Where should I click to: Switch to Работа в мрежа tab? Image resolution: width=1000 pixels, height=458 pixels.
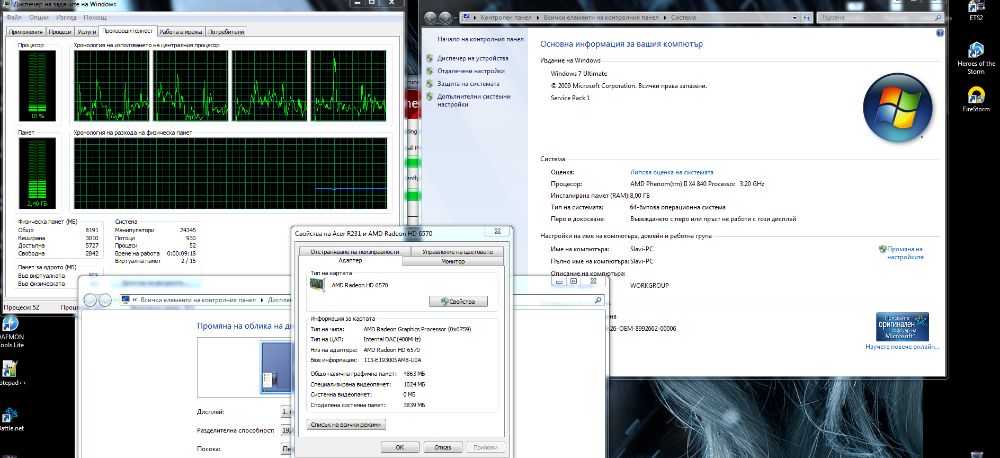click(181, 32)
